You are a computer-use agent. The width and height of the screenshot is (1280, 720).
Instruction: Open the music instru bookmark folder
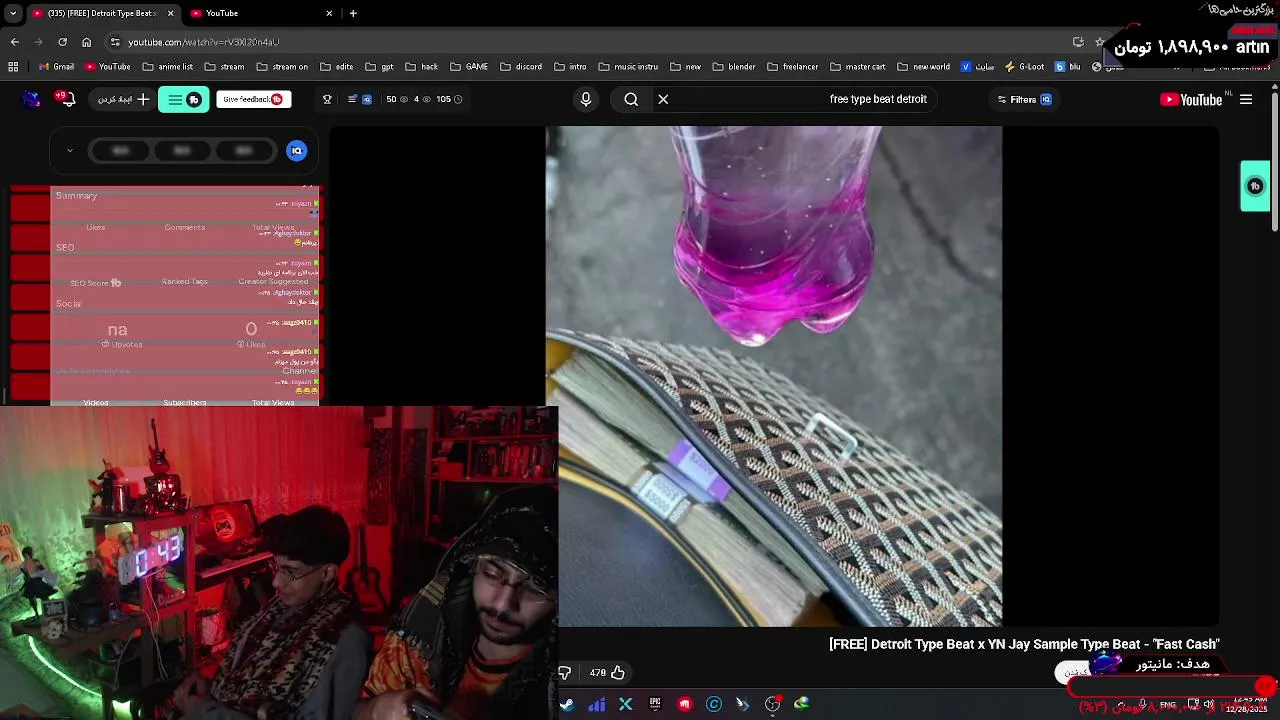click(x=628, y=67)
